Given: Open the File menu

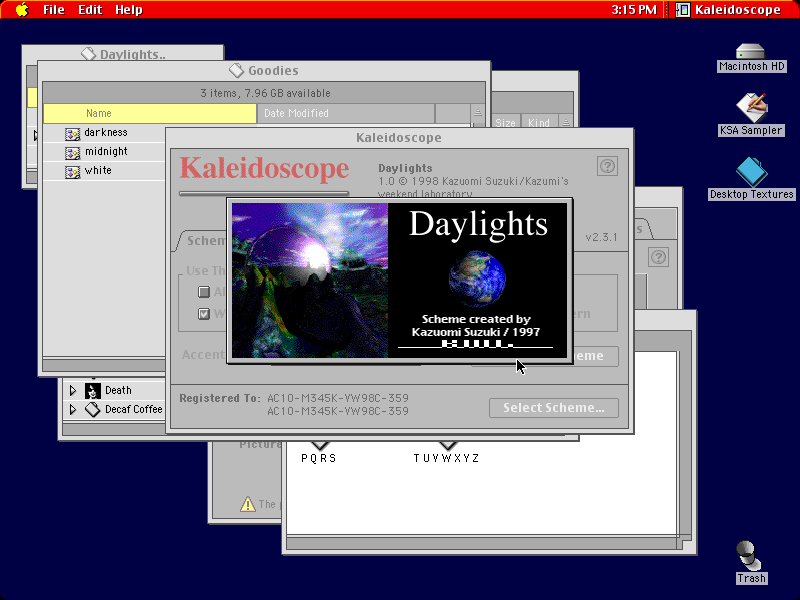Looking at the screenshot, I should click(x=54, y=10).
